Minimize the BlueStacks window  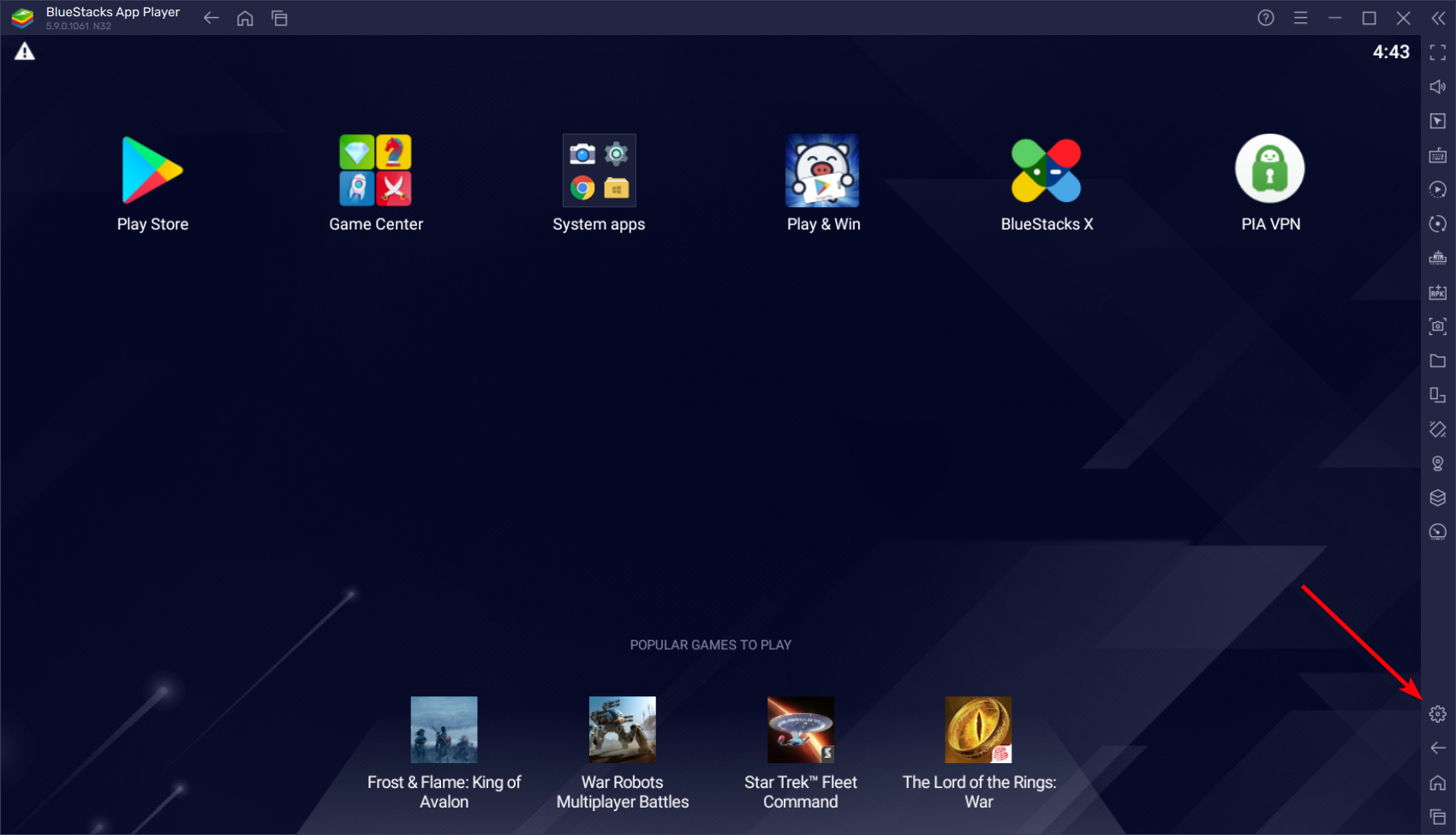pyautogui.click(x=1334, y=18)
